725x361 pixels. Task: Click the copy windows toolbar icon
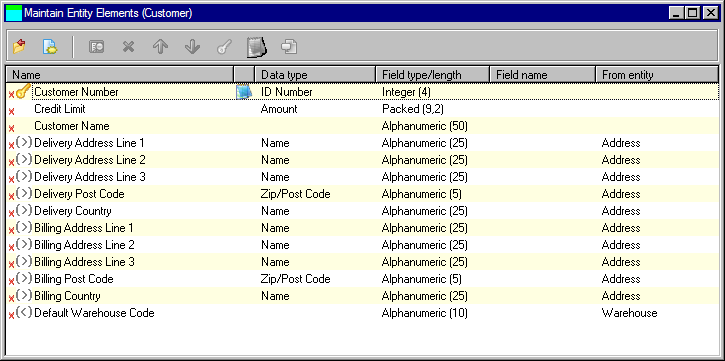[289, 47]
